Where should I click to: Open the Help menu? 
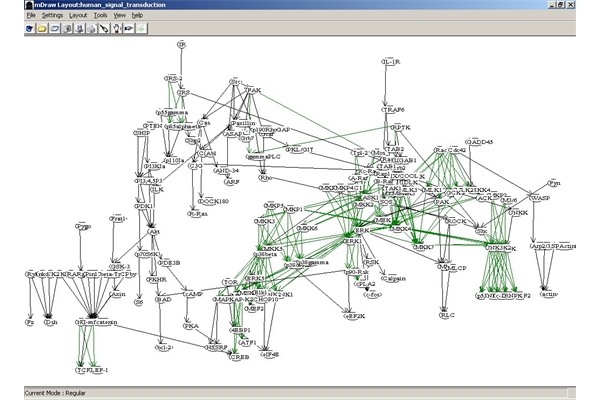click(x=137, y=16)
